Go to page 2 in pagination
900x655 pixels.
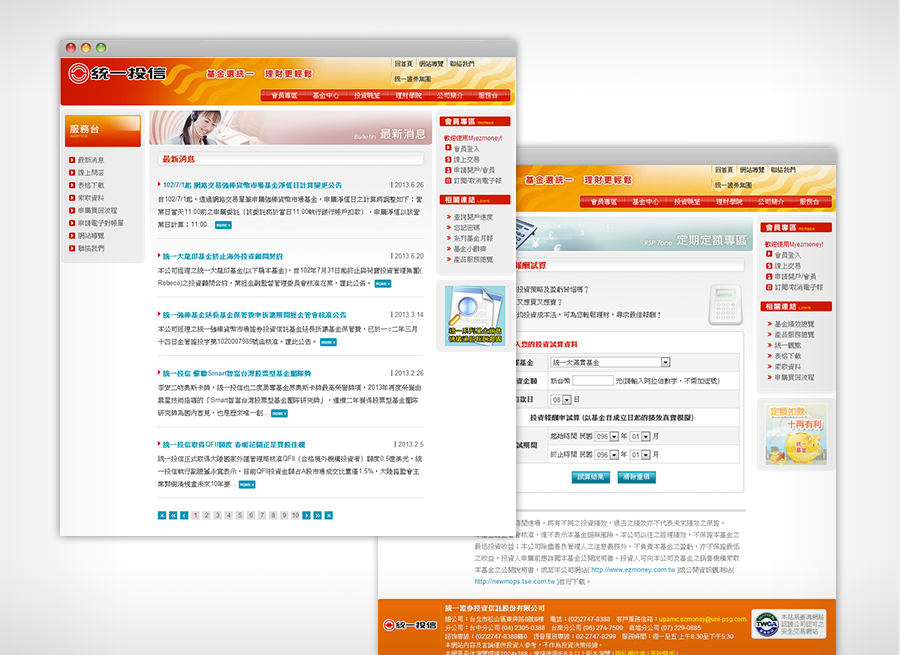207,516
